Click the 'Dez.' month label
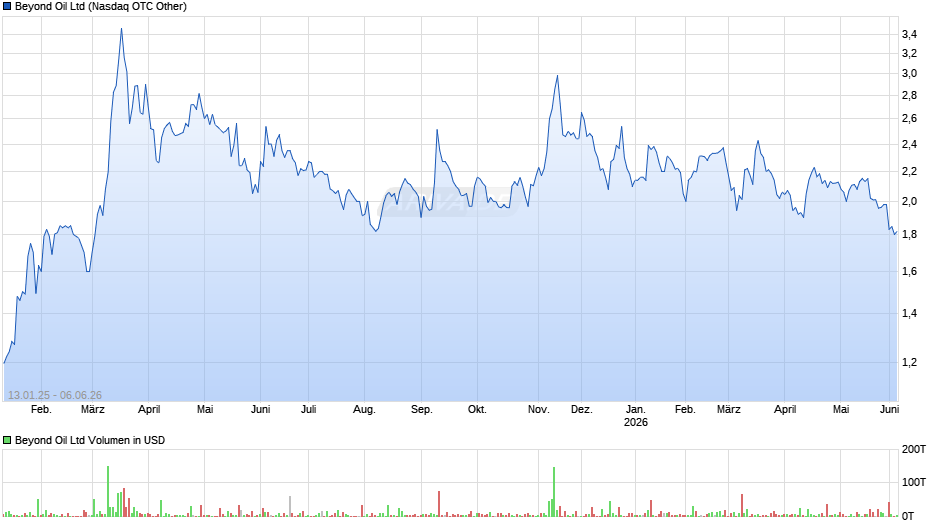 (582, 410)
